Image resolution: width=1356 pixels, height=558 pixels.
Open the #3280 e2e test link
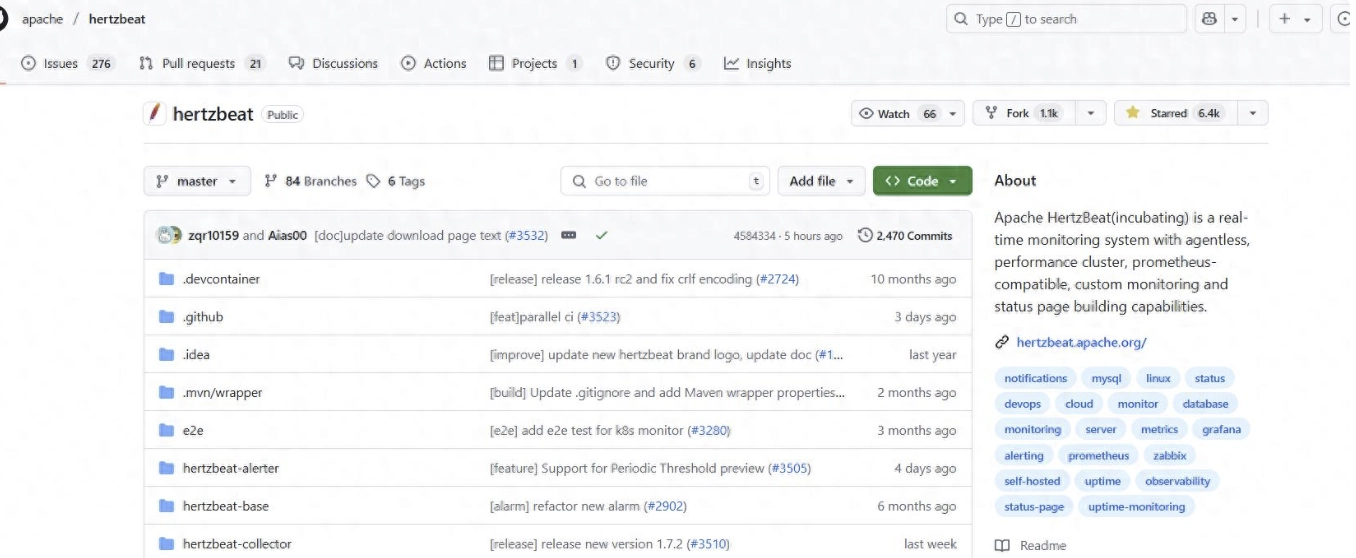tap(709, 431)
